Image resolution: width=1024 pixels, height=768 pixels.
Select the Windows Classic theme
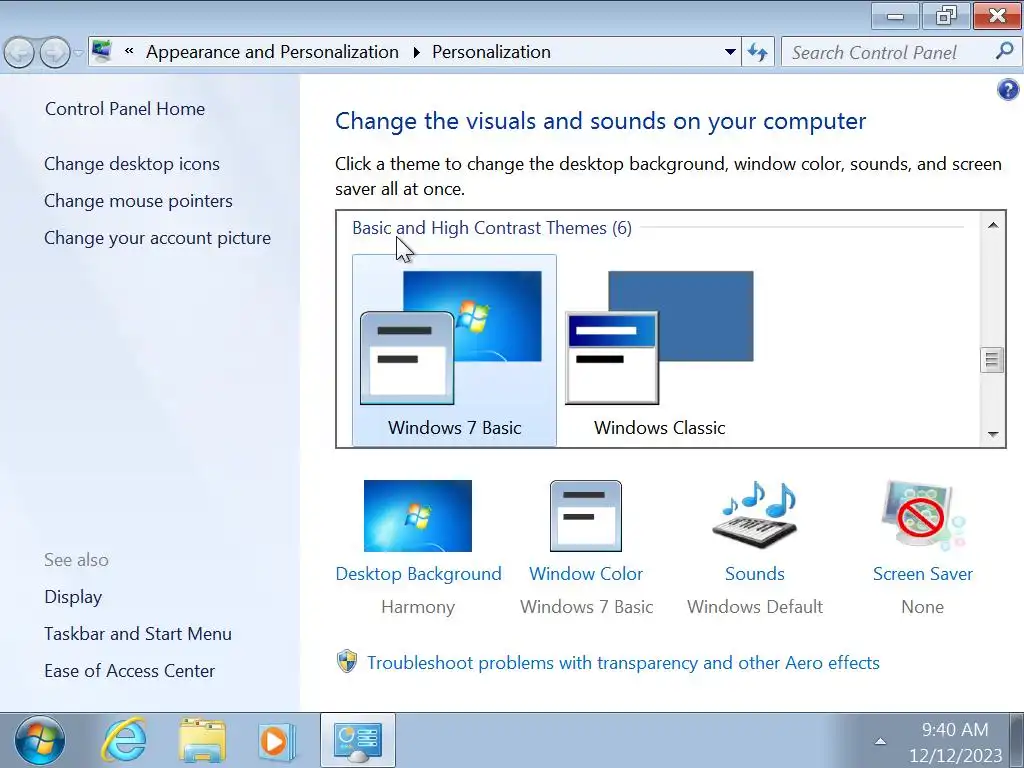[660, 350]
